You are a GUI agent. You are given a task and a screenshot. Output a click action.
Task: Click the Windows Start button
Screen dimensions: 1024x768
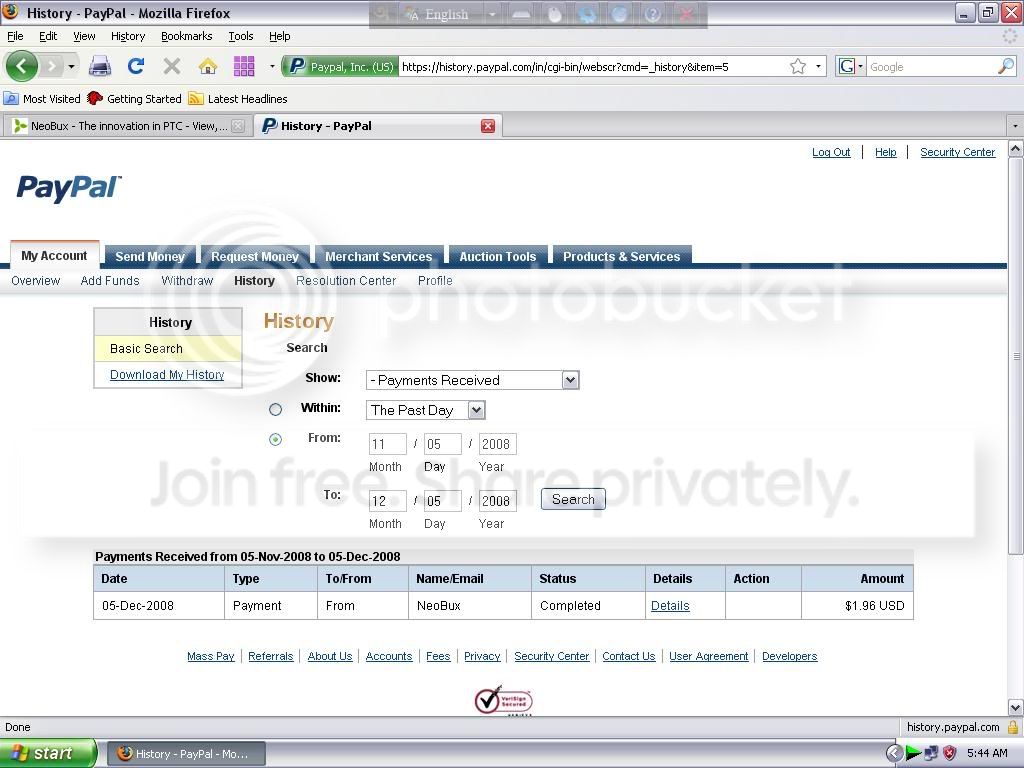pyautogui.click(x=48, y=753)
